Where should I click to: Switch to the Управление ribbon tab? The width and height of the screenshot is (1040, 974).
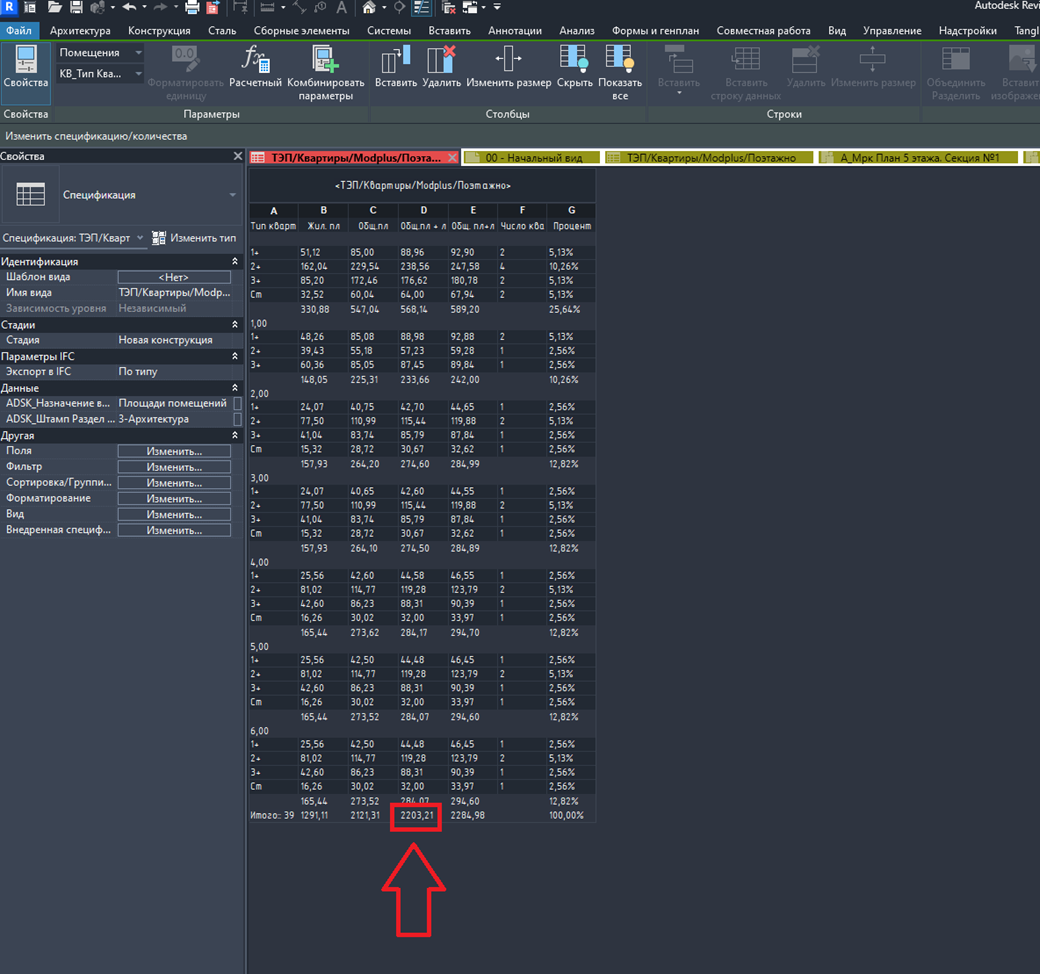(x=892, y=31)
